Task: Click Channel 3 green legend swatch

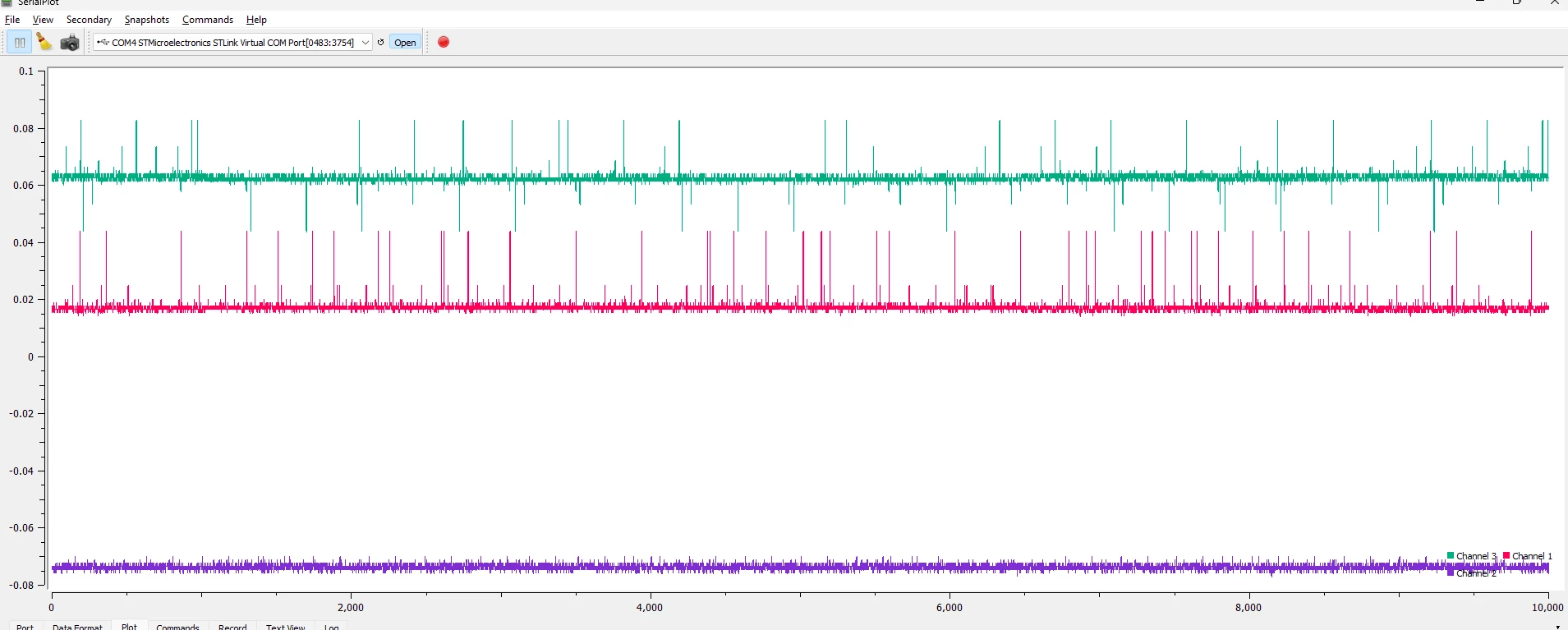Action: coord(1451,556)
